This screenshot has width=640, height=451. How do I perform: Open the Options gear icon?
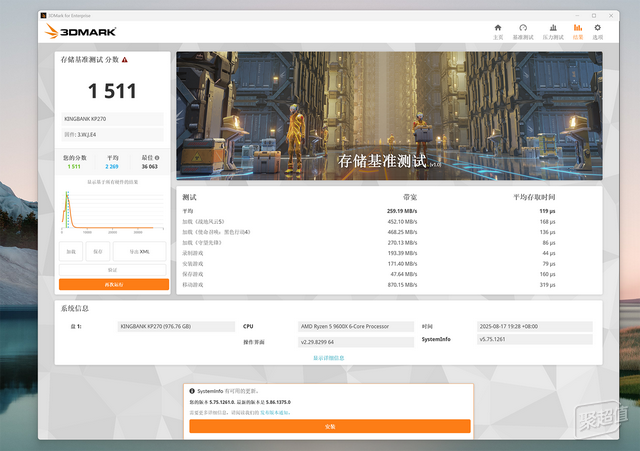598,28
